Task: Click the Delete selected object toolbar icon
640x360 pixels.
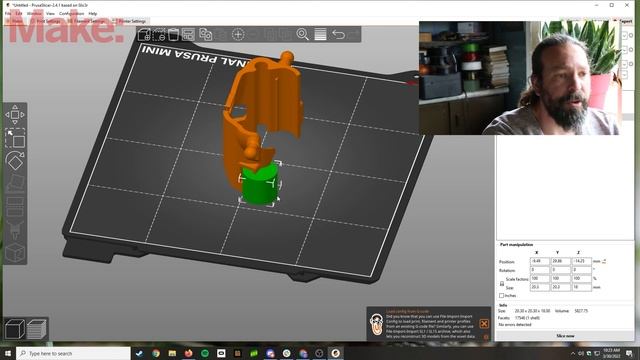Action: click(x=159, y=34)
